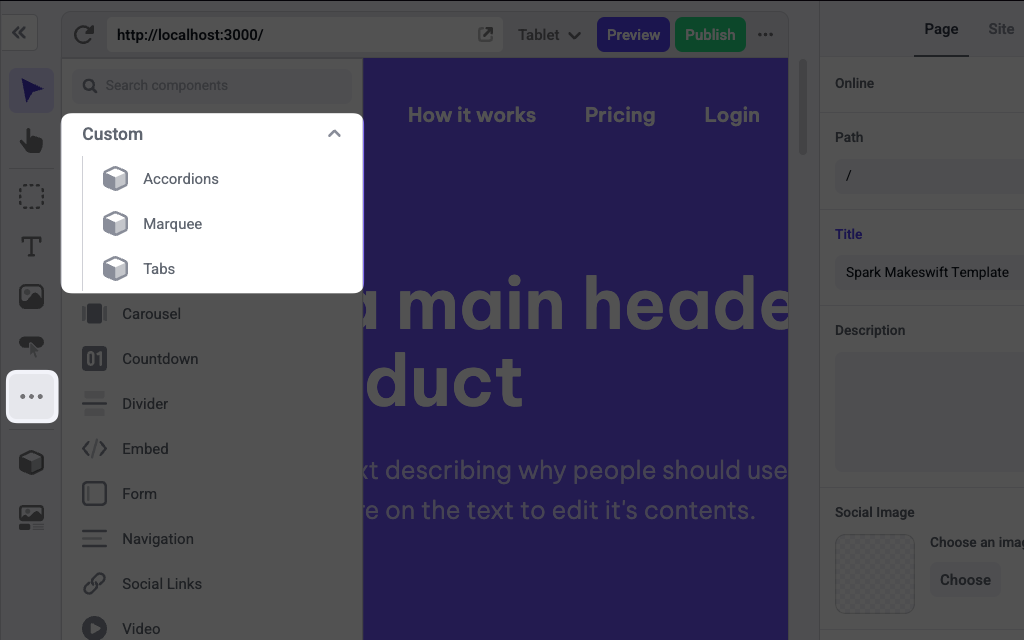
Task: Select the Text tool
Action: tap(31, 246)
